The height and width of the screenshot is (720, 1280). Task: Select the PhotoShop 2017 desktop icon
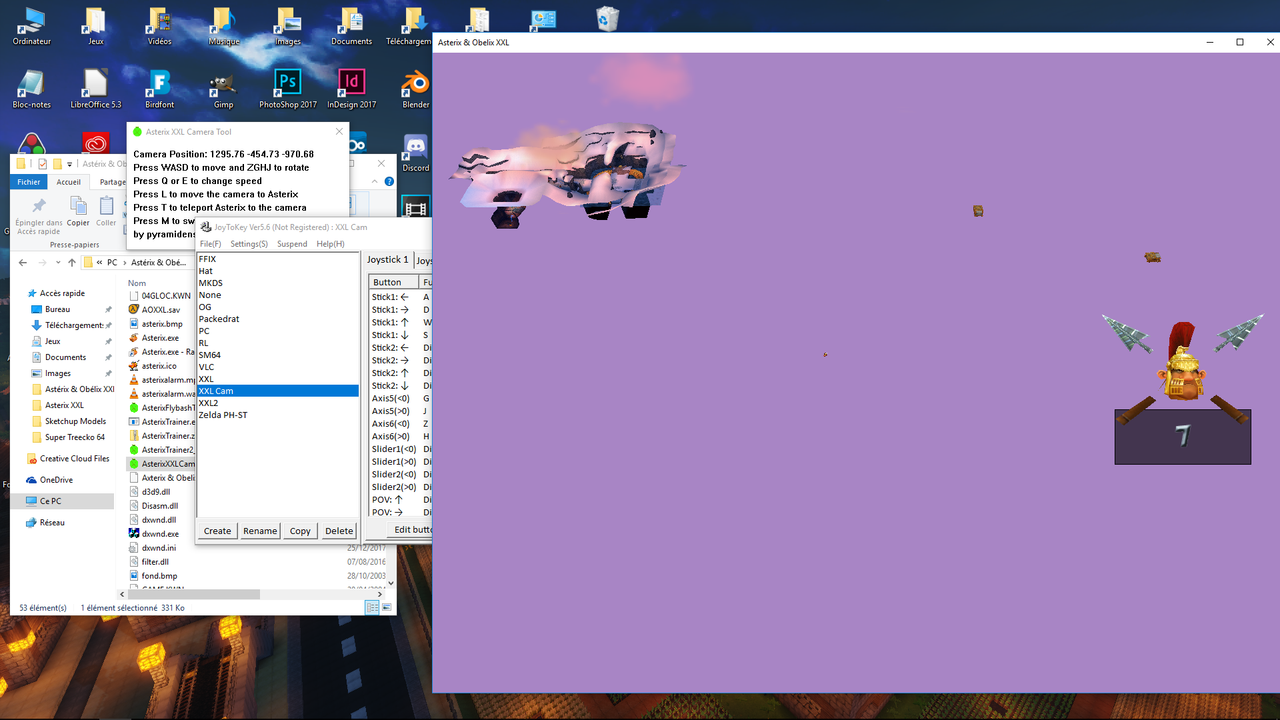(287, 88)
